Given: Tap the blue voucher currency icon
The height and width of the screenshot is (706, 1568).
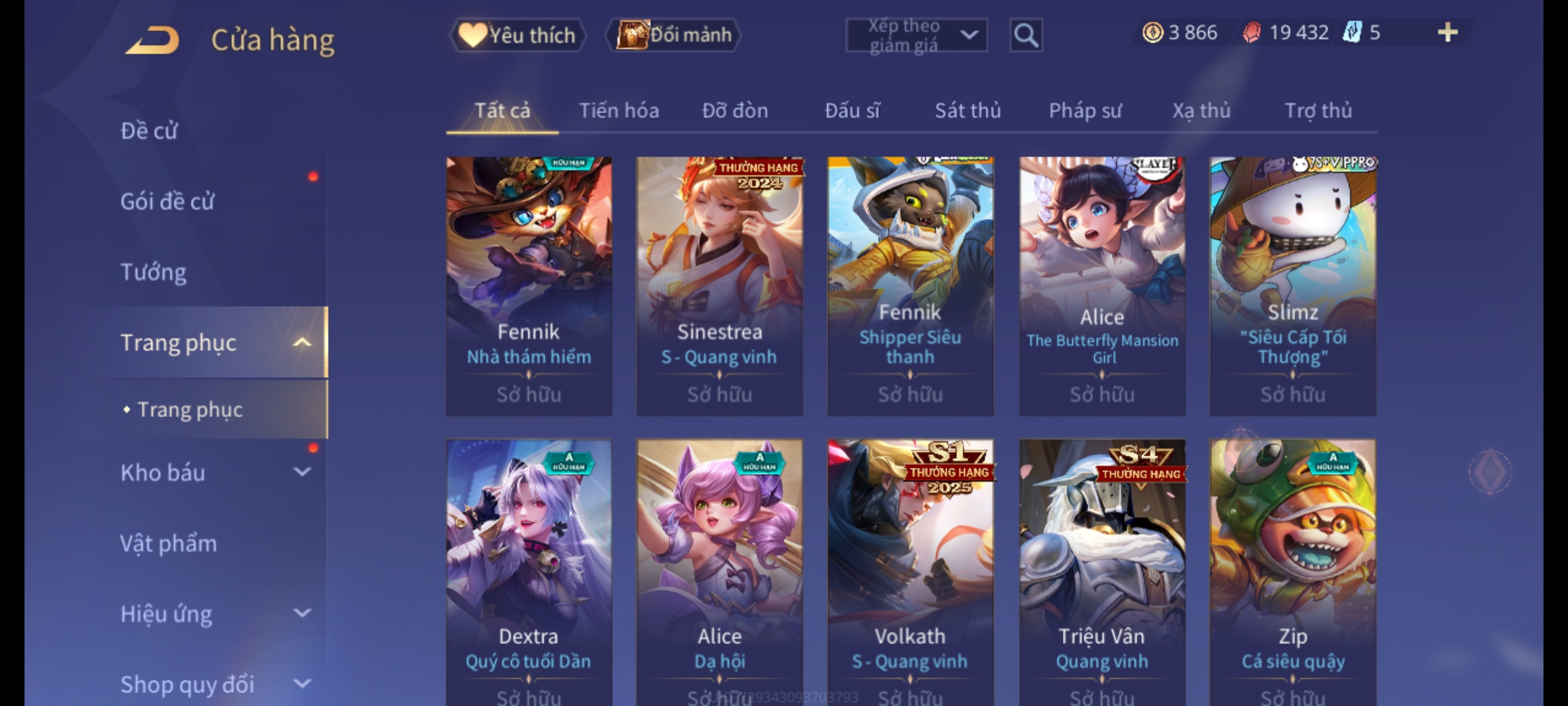Looking at the screenshot, I should tap(1352, 32).
